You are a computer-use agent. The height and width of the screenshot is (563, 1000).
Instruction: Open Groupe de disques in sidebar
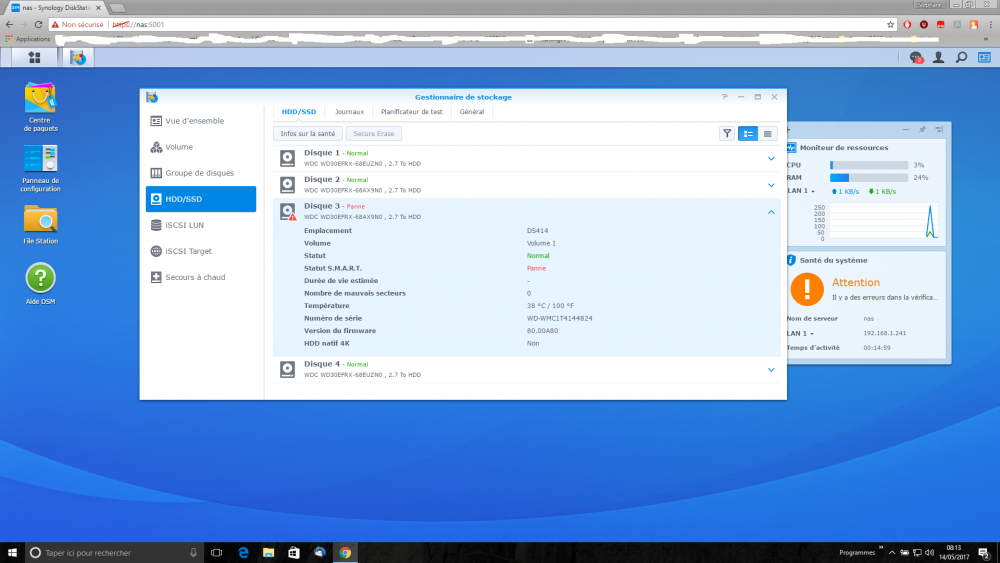coord(201,173)
